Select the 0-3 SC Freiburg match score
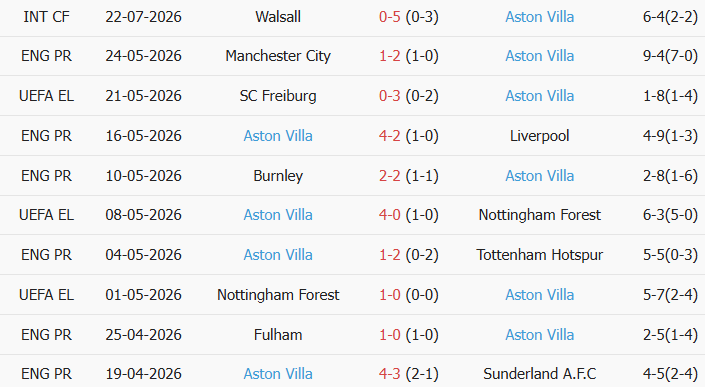The image size is (705, 387). coord(389,96)
